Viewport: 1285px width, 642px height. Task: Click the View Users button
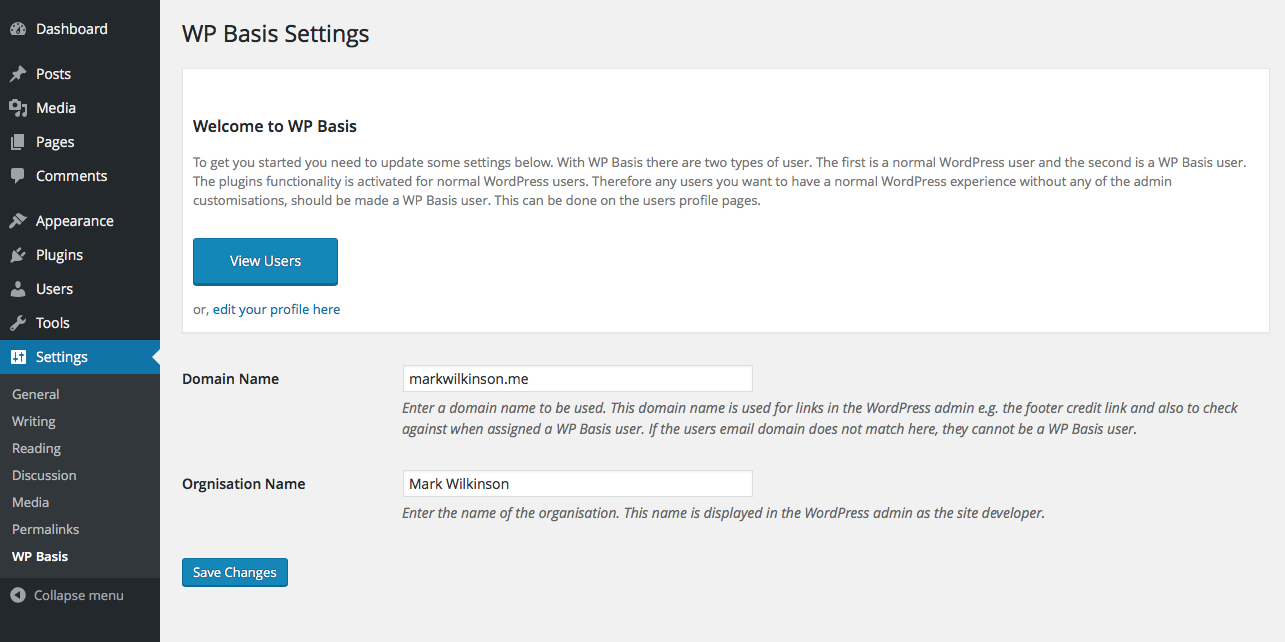click(x=265, y=261)
